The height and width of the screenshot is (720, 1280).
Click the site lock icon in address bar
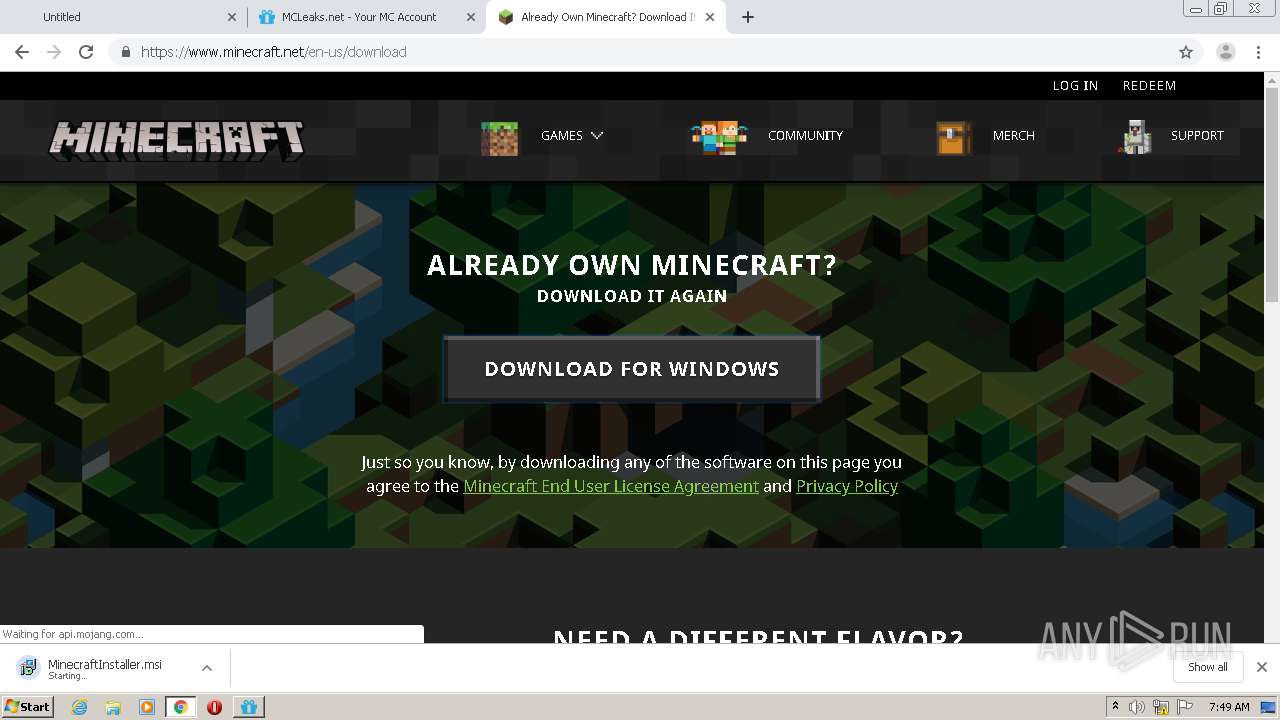(125, 52)
